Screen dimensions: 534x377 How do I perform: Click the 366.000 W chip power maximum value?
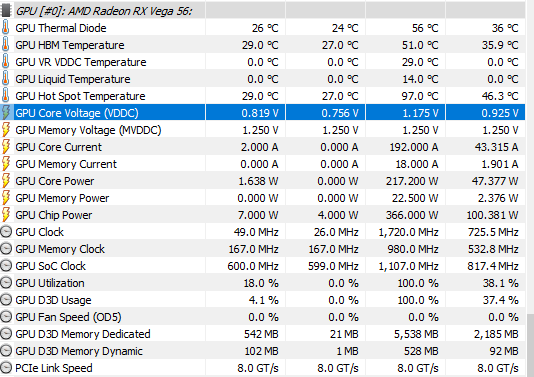[x=412, y=215]
